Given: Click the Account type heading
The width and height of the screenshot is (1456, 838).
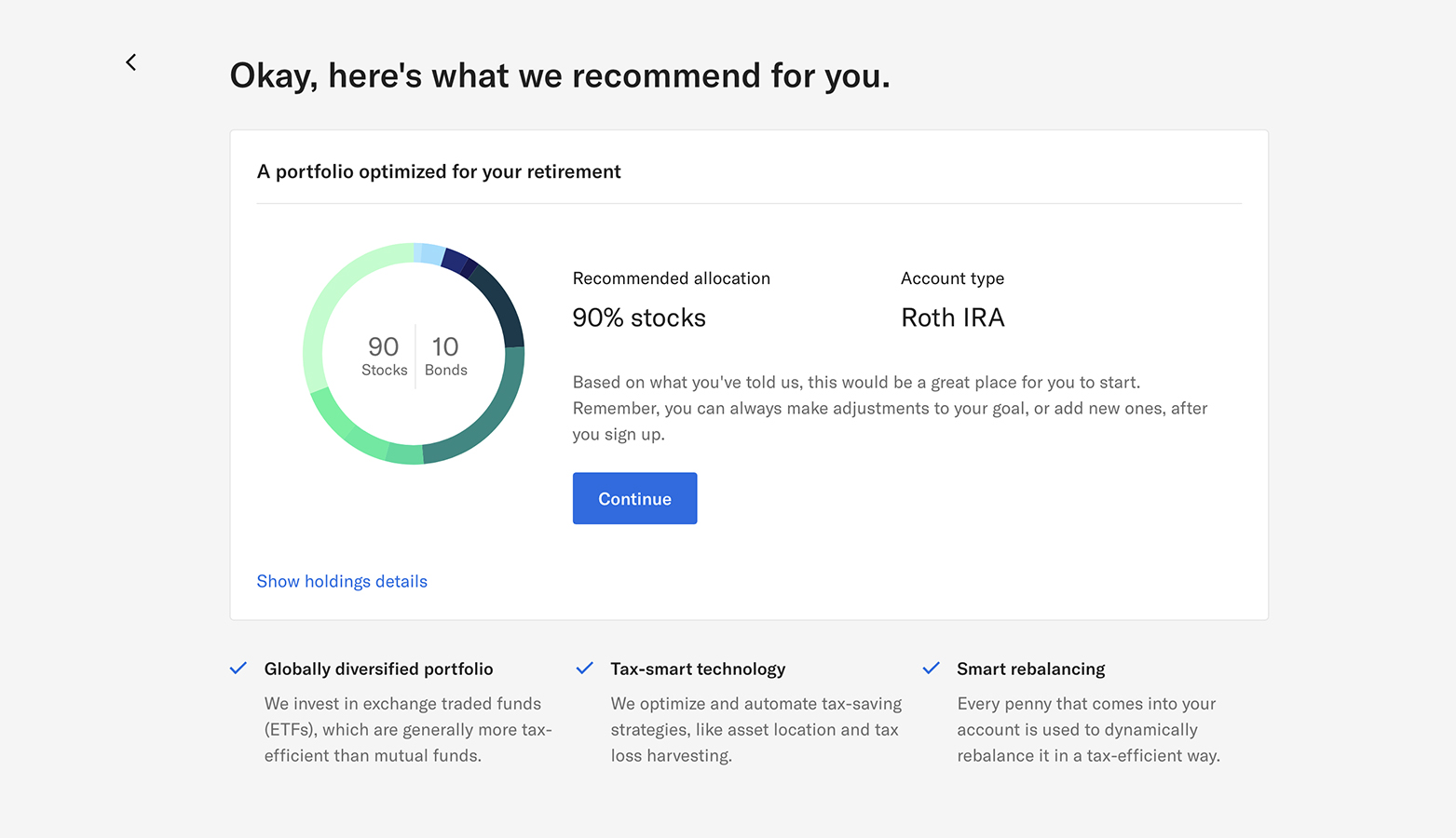Looking at the screenshot, I should pyautogui.click(x=952, y=277).
